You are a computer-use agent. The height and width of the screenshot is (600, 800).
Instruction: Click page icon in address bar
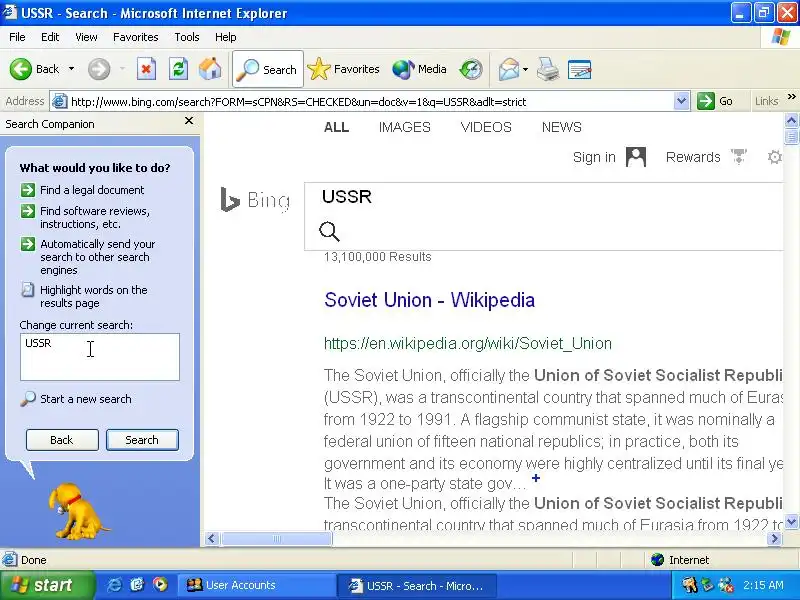tap(60, 101)
